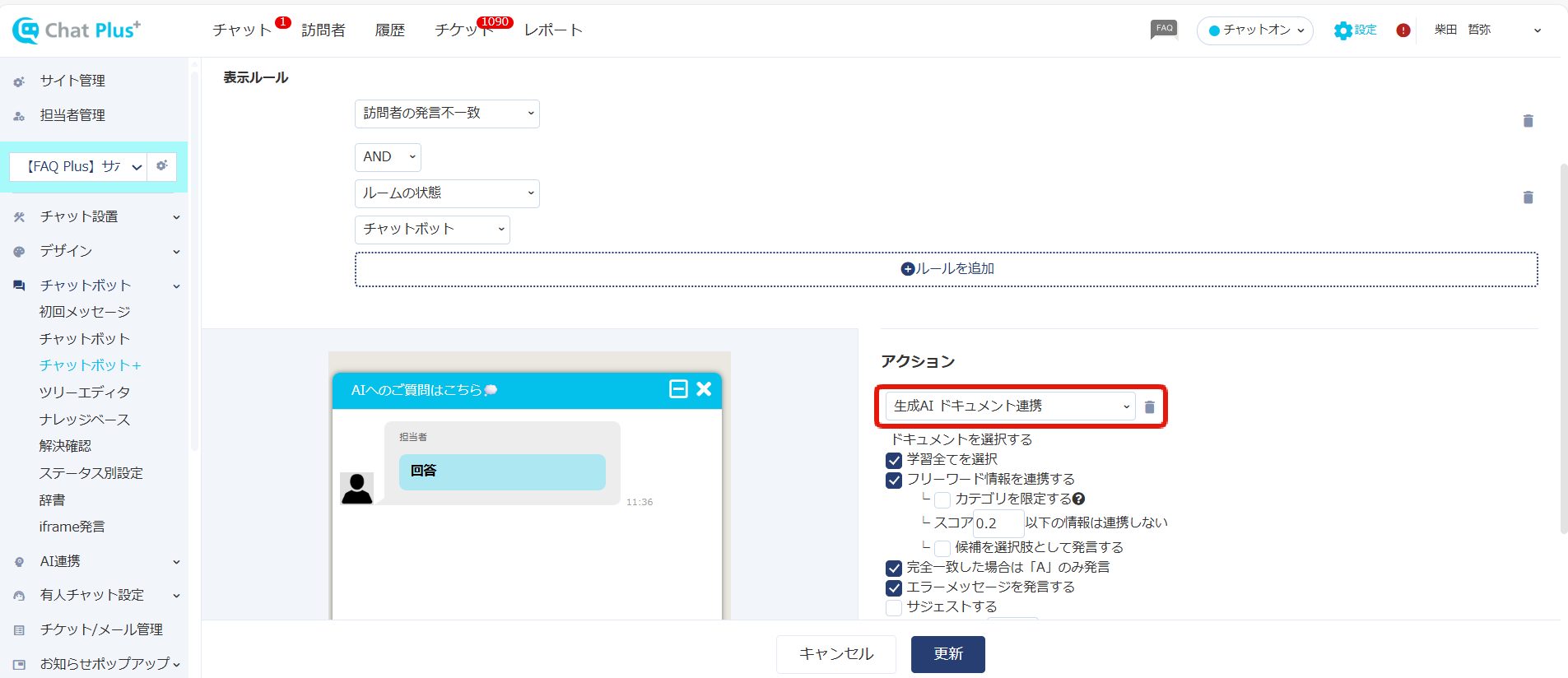Screen dimensions: 1568x678
Task: Click the ルールを追加 button
Action: [x=947, y=269]
